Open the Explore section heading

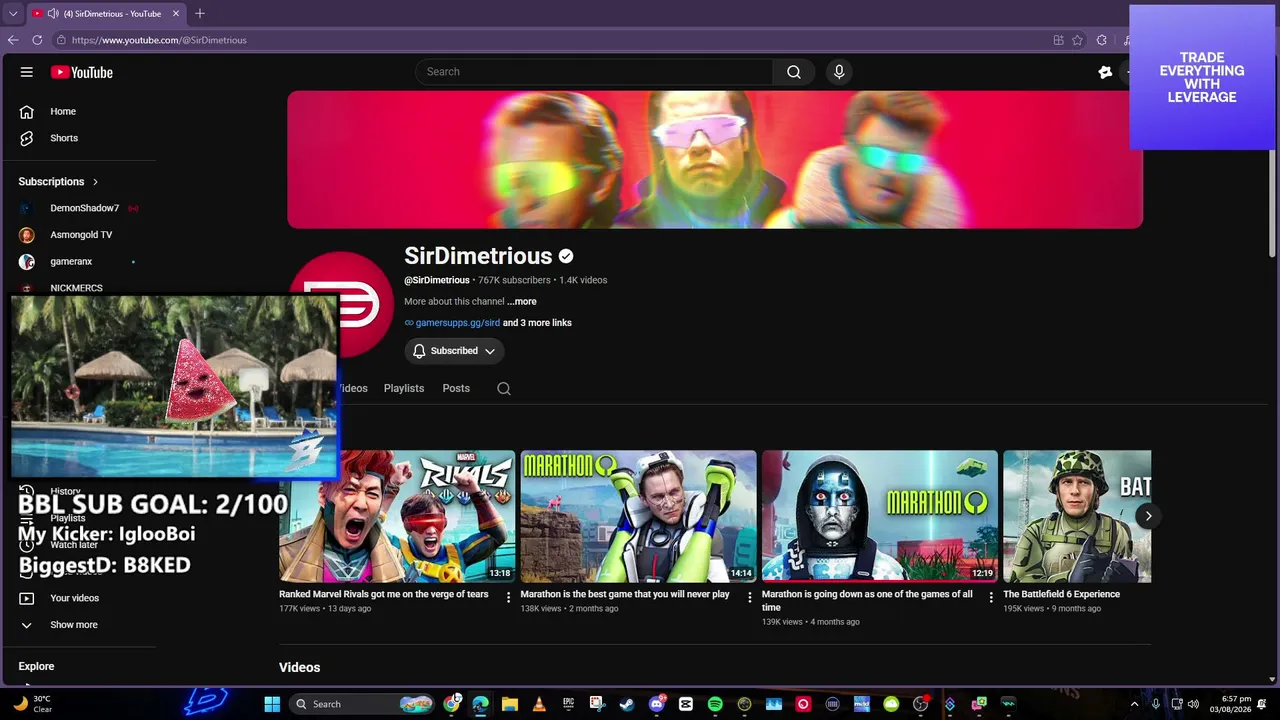tap(36, 666)
